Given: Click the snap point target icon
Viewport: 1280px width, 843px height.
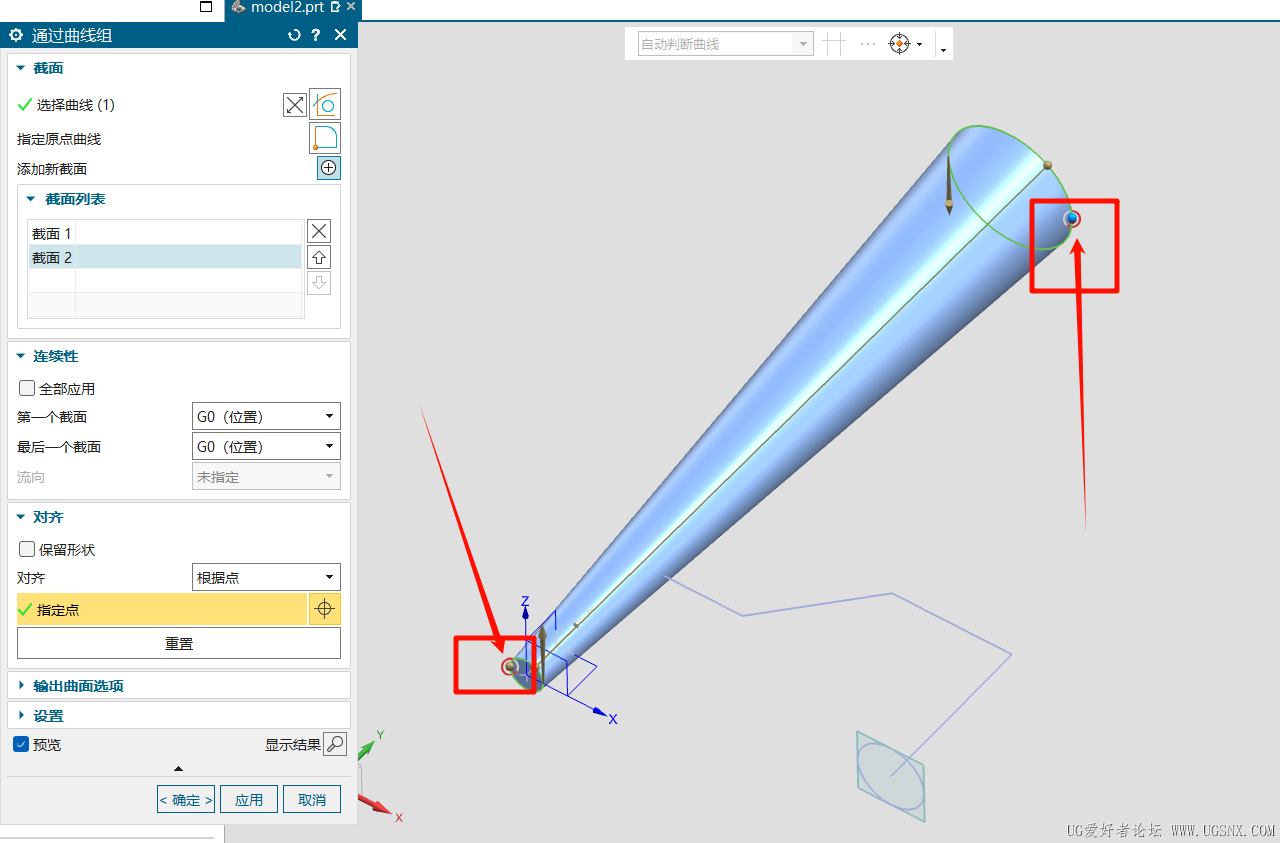Looking at the screenshot, I should [899, 44].
